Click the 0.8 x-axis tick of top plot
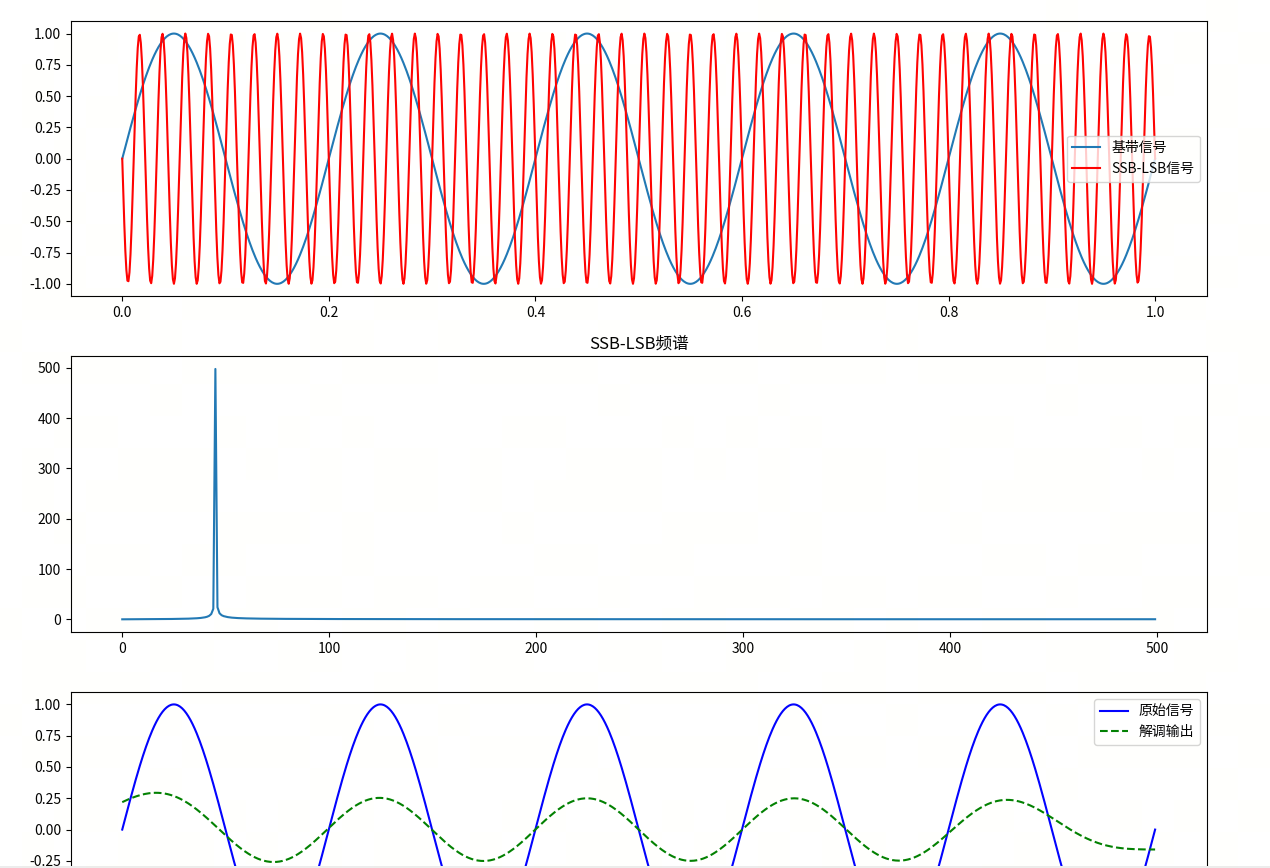Image resolution: width=1270 pixels, height=868 pixels. [949, 312]
